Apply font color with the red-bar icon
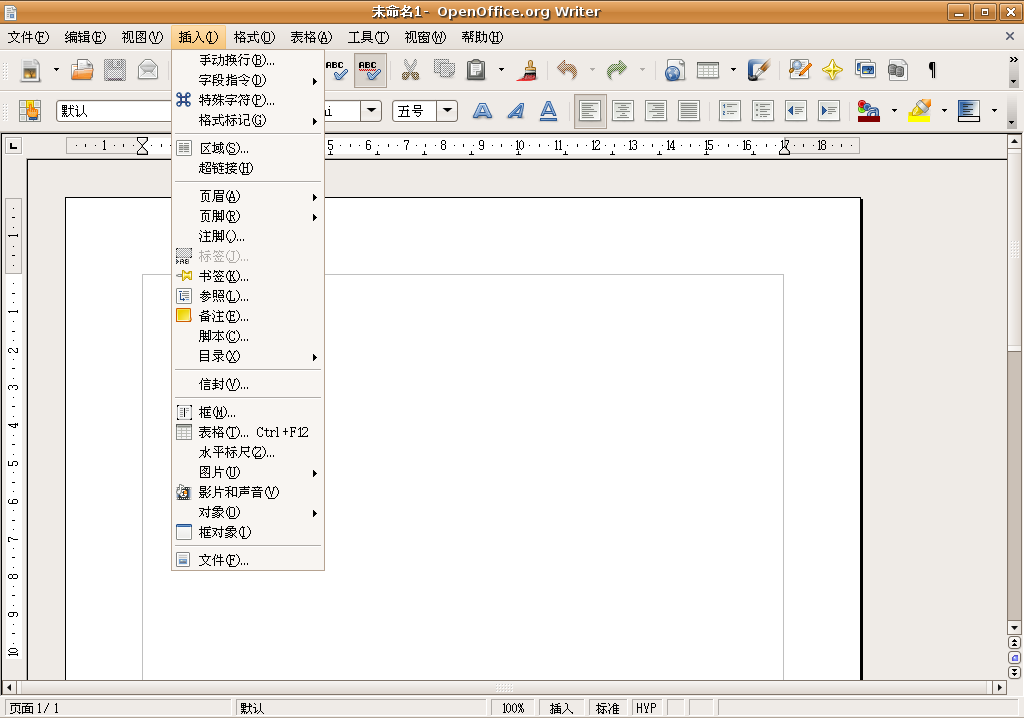 click(869, 111)
